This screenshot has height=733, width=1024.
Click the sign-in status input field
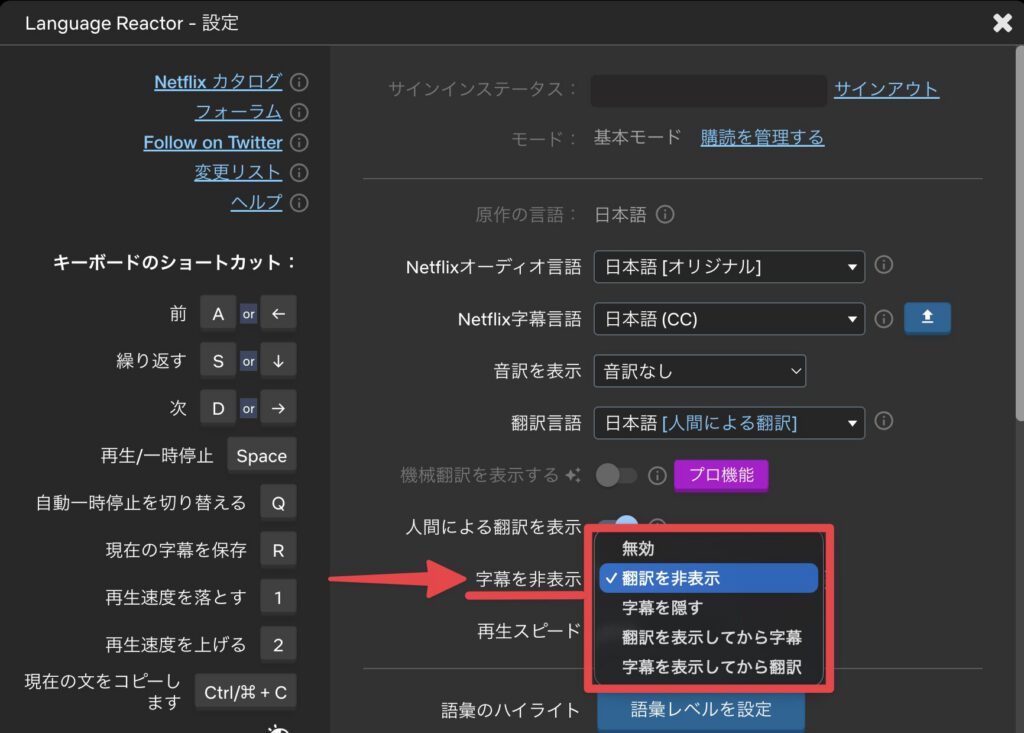coord(707,89)
